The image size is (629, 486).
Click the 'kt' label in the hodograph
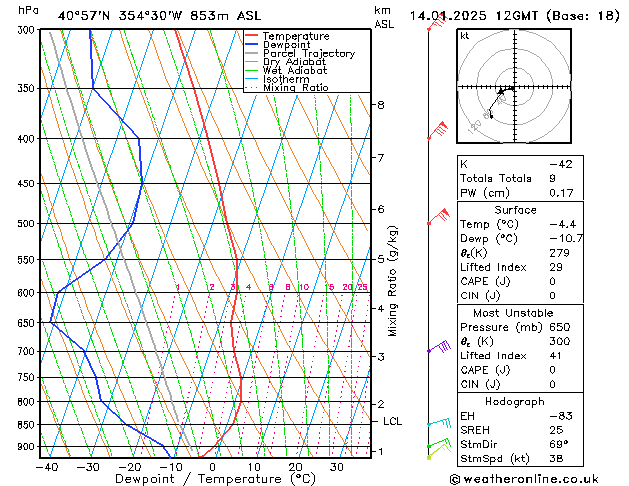[464, 36]
